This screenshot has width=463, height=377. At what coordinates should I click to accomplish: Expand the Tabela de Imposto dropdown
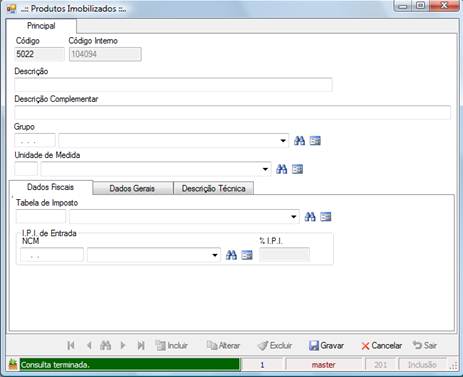pyautogui.click(x=293, y=217)
